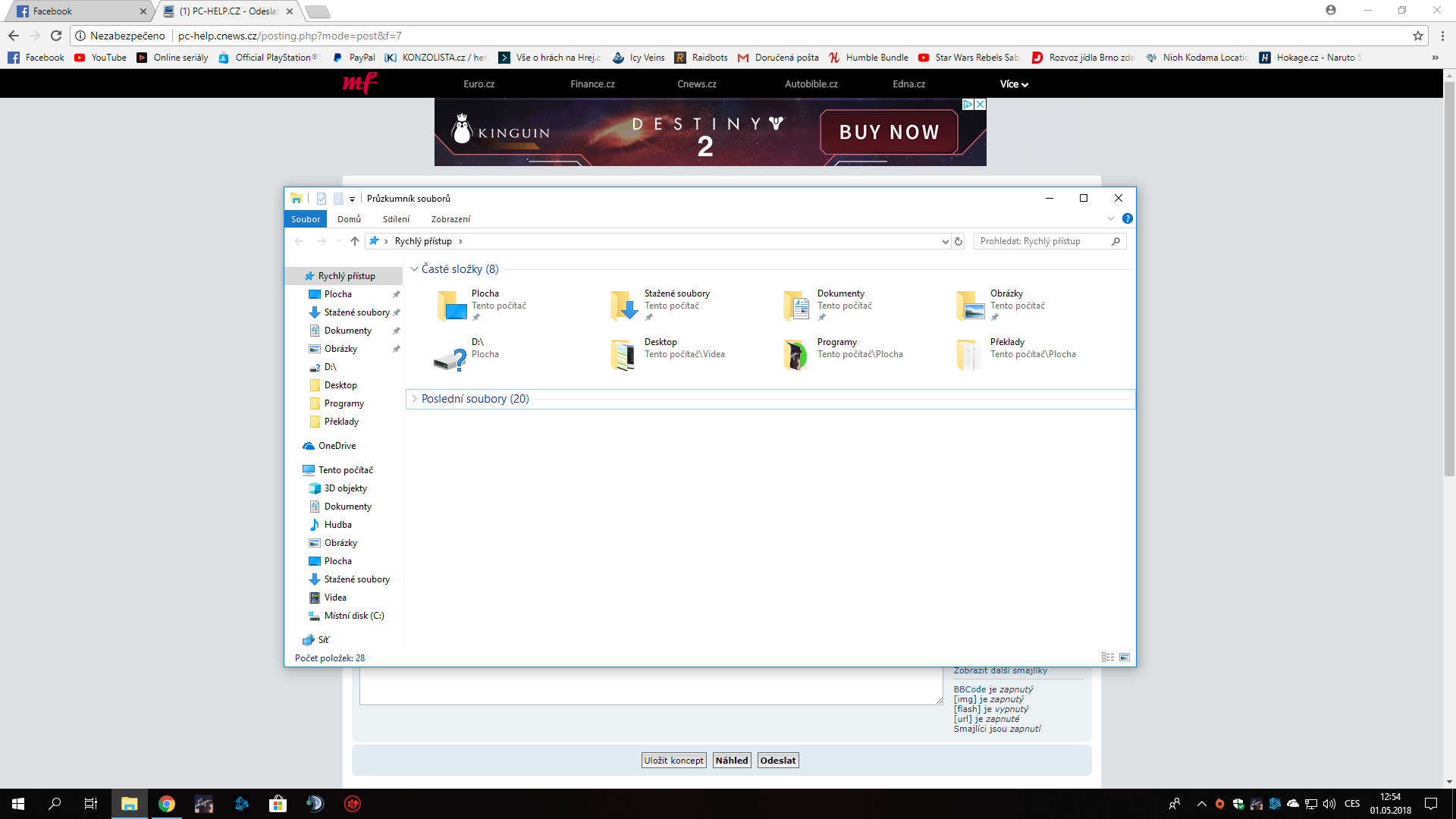Select Místní disk (C:) in navigation tree
The image size is (1456, 819).
(x=353, y=616)
